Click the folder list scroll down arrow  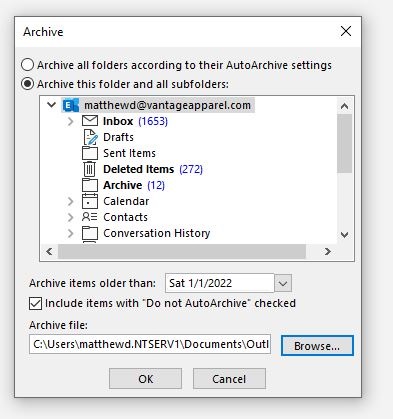click(345, 235)
